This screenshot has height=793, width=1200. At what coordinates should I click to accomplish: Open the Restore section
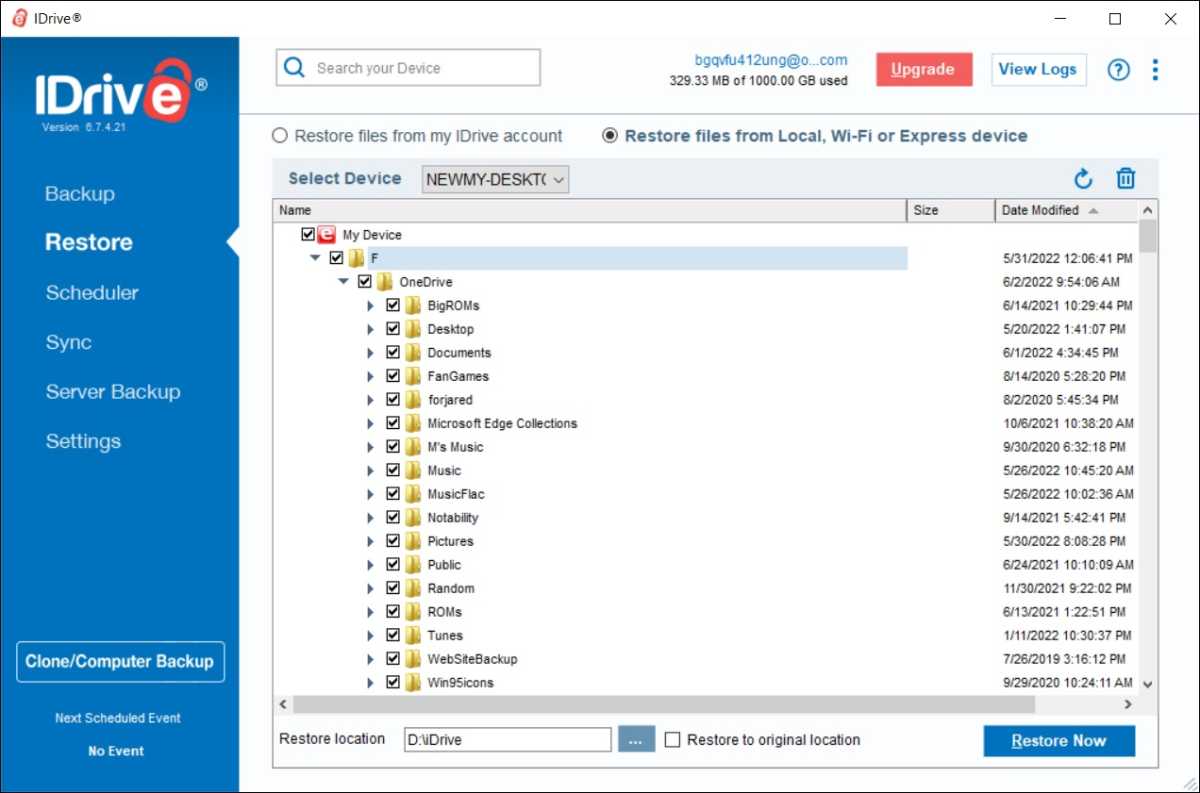pyautogui.click(x=89, y=243)
